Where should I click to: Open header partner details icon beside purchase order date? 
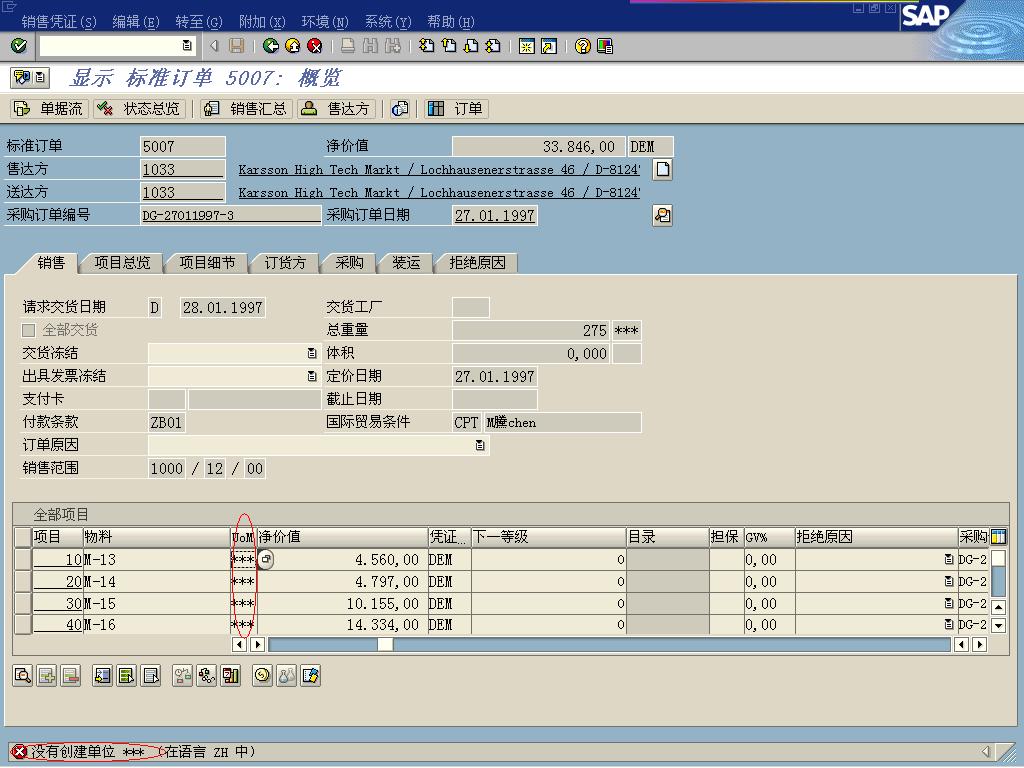[662, 215]
